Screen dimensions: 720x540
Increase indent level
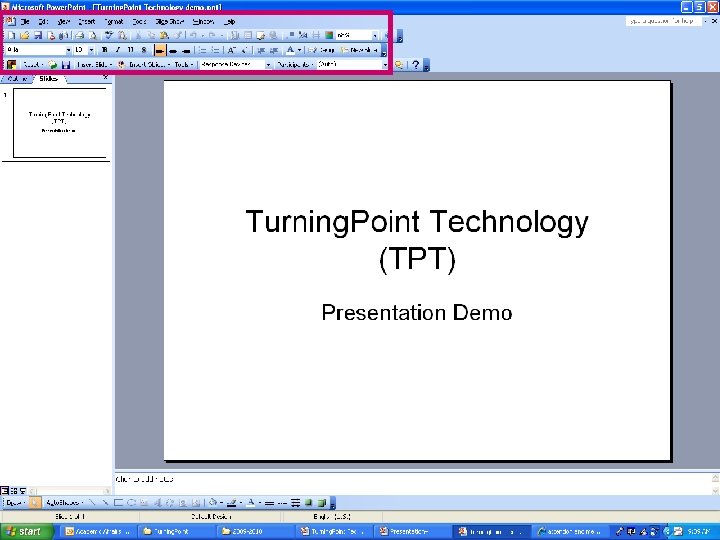274,50
